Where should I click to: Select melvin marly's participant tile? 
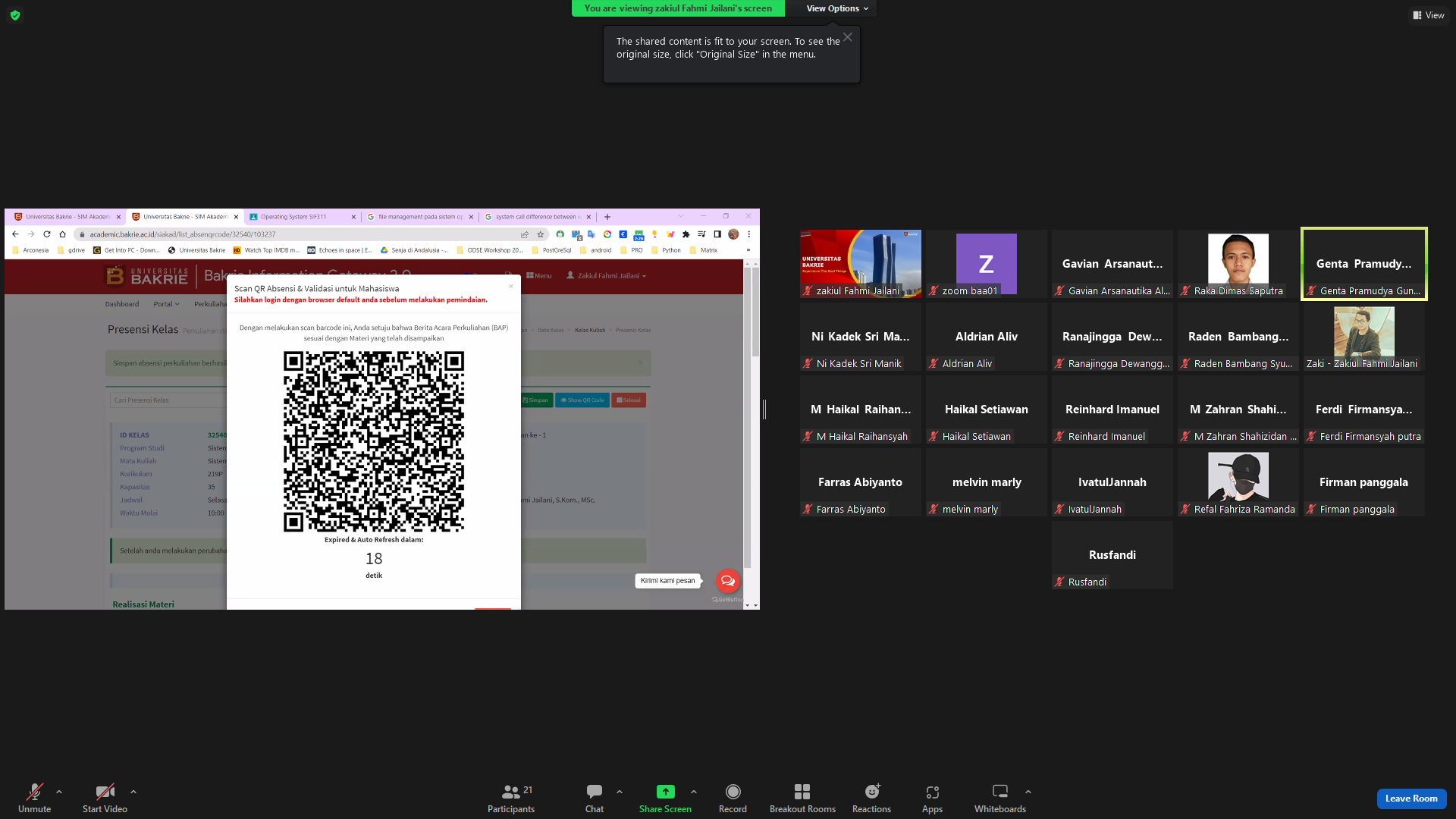click(x=986, y=482)
